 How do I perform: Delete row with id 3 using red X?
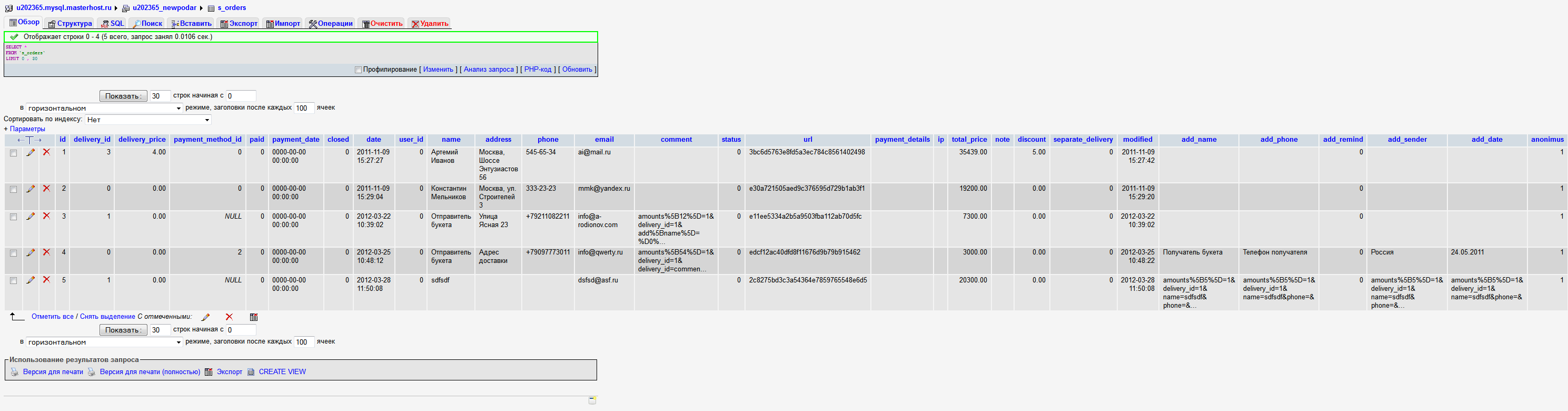[46, 216]
